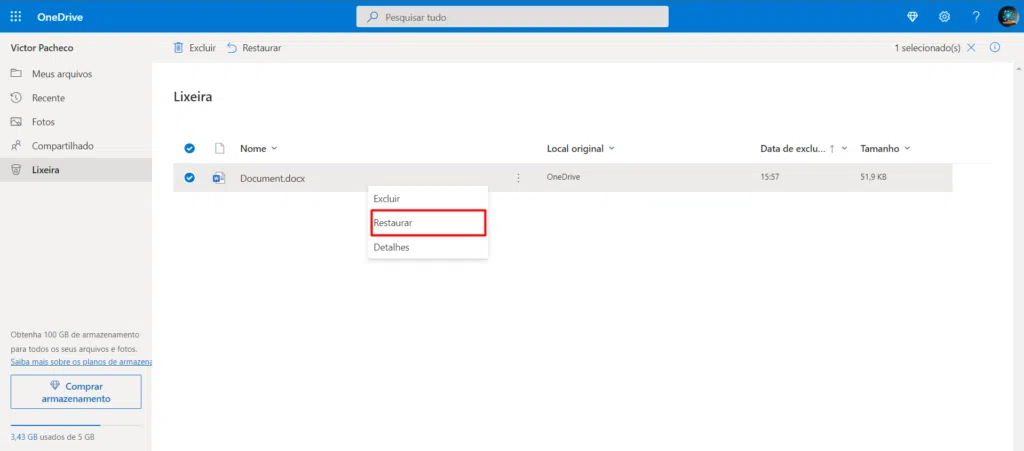1024x451 pixels.
Task: Uncheck the Document.docx row checkbox
Action: coord(189,178)
